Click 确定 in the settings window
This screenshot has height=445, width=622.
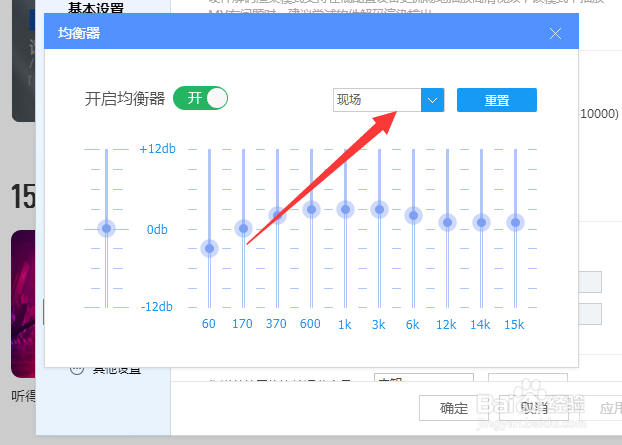(453, 408)
